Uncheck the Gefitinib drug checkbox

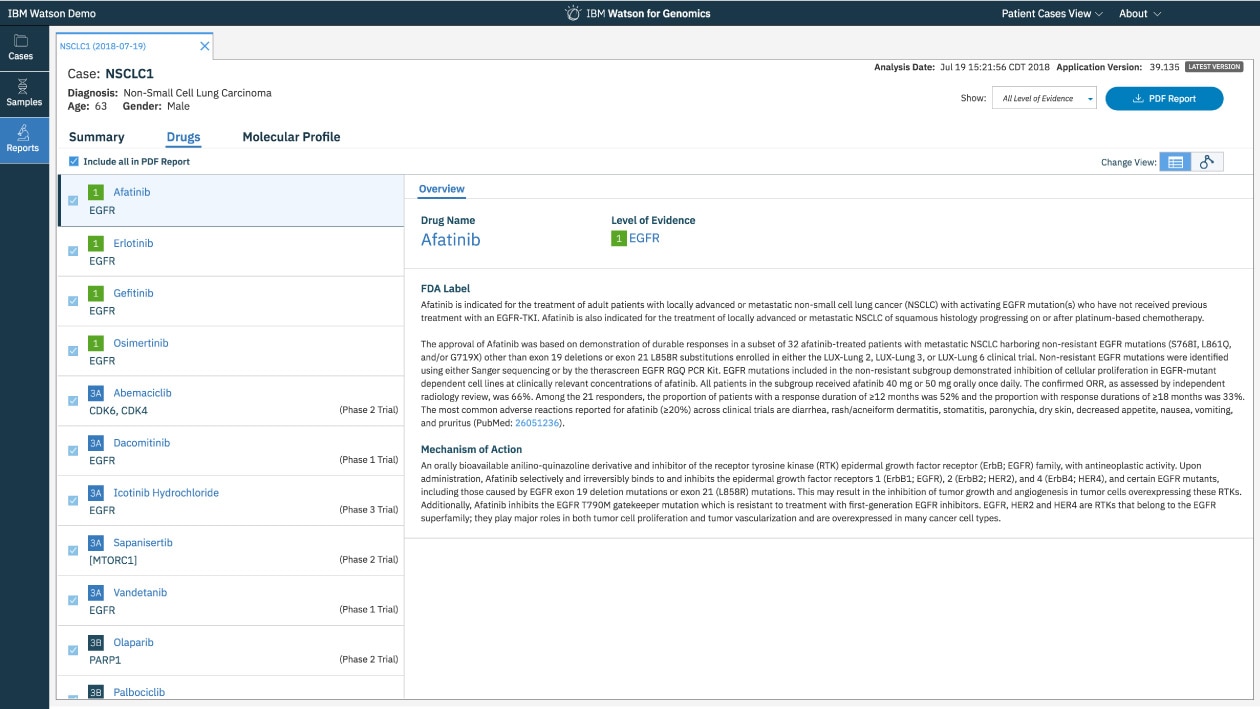click(73, 301)
